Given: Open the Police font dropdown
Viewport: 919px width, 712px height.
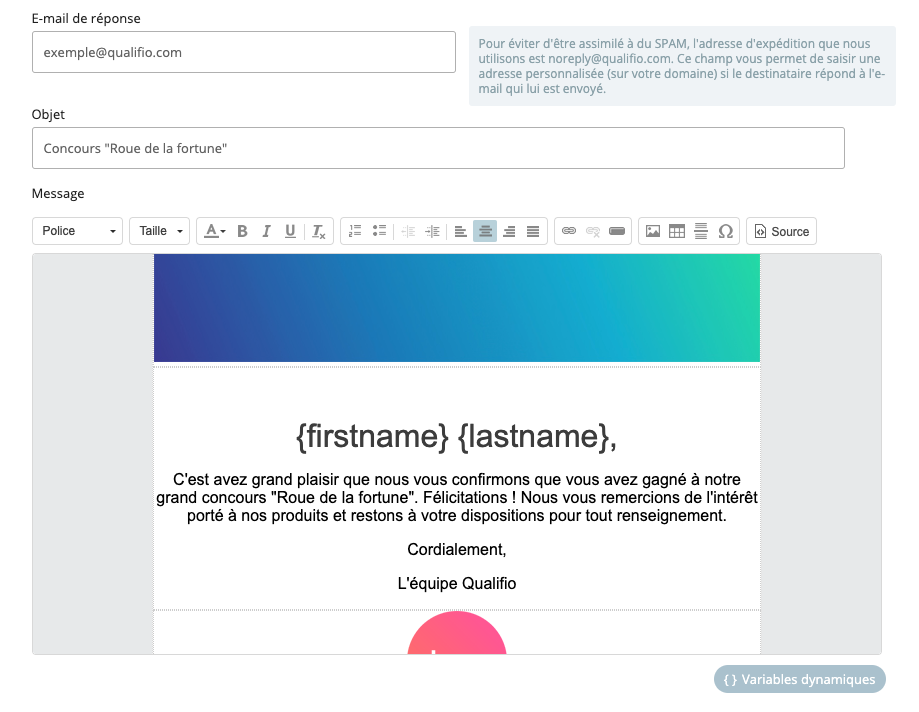Looking at the screenshot, I should tap(77, 231).
